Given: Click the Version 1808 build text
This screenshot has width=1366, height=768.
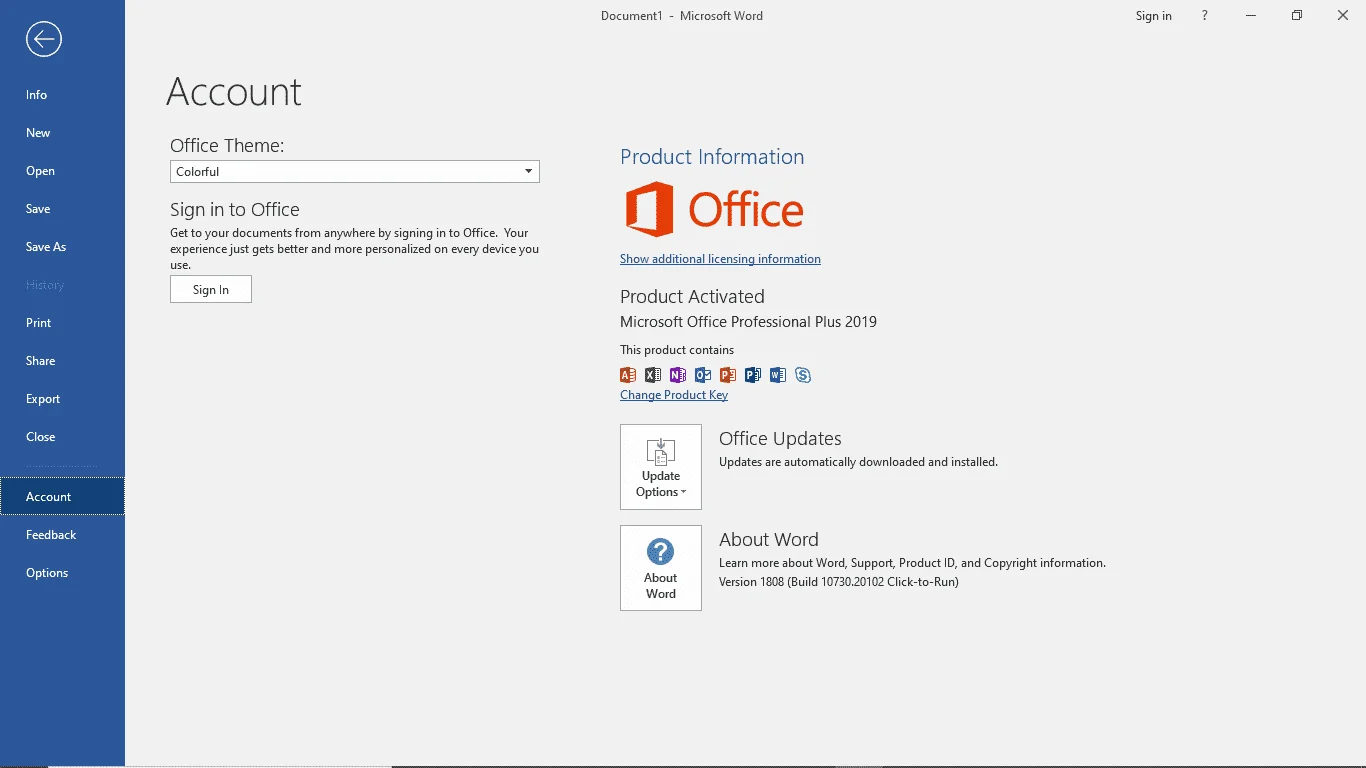Looking at the screenshot, I should pyautogui.click(x=839, y=582).
